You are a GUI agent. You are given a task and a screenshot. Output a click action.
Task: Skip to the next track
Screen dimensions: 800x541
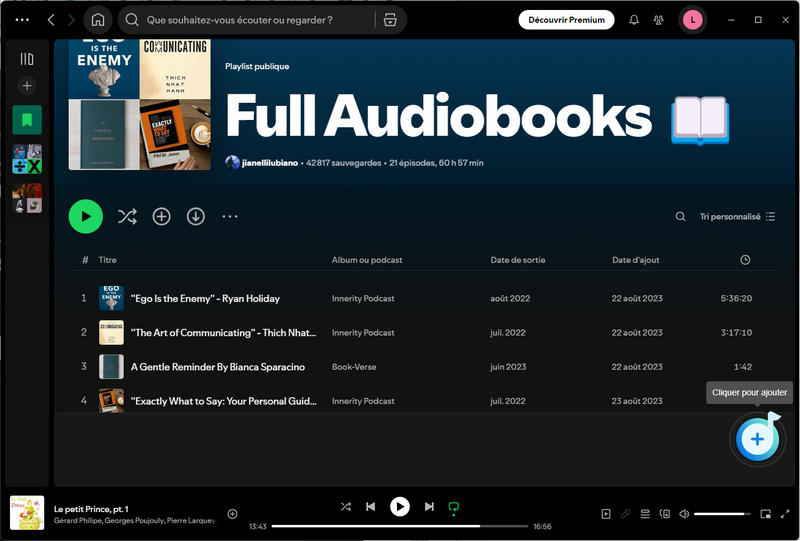(429, 507)
